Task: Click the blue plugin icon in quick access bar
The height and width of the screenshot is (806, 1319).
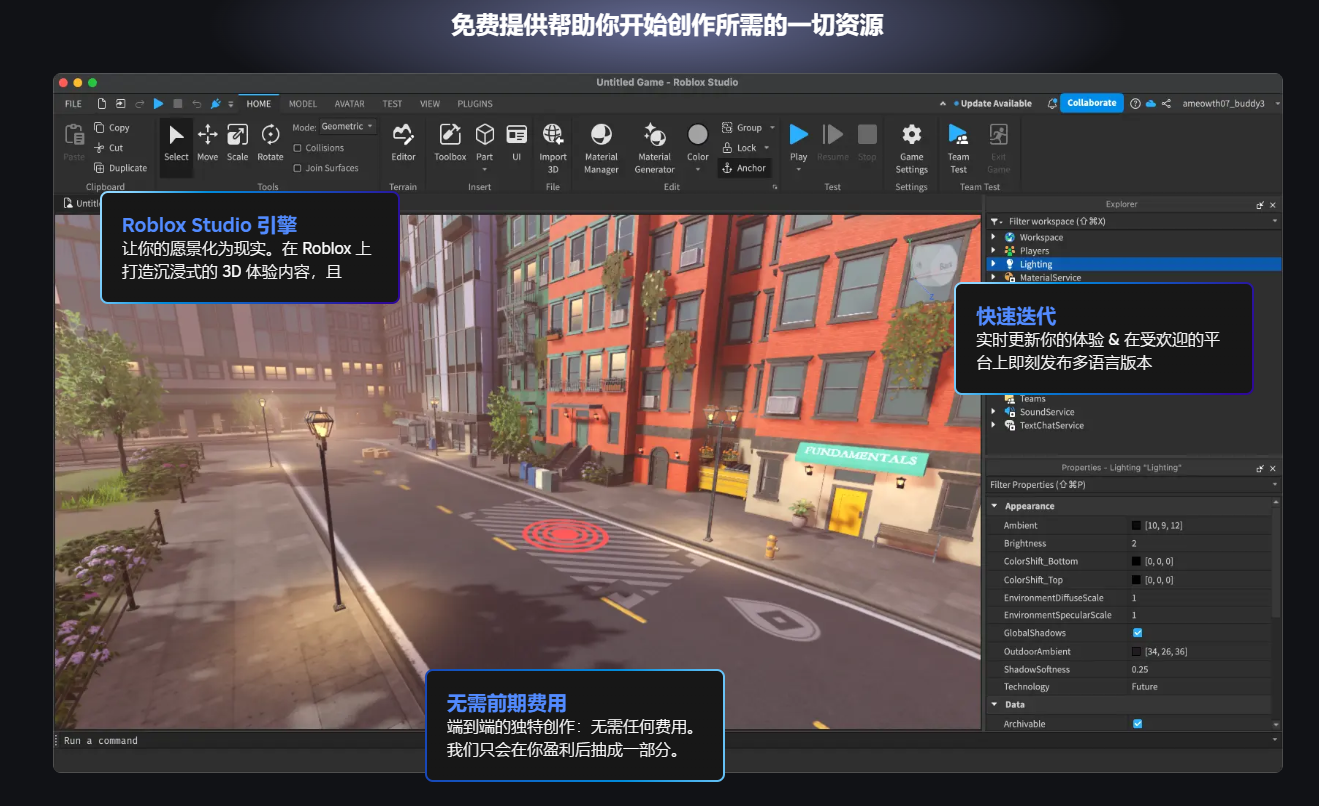Action: pyautogui.click(x=215, y=103)
